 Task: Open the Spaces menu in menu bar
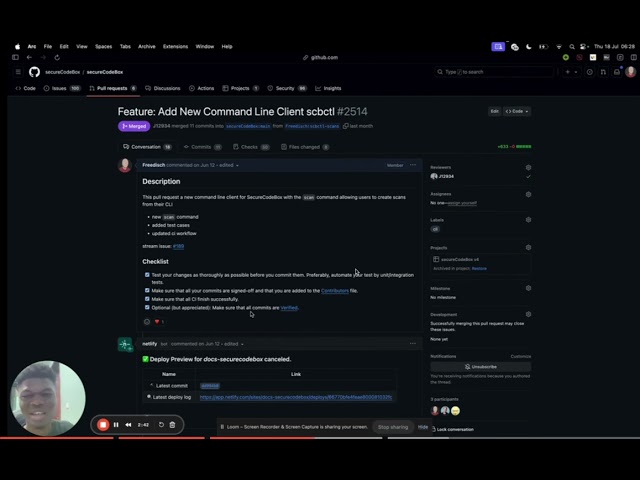pyautogui.click(x=103, y=47)
